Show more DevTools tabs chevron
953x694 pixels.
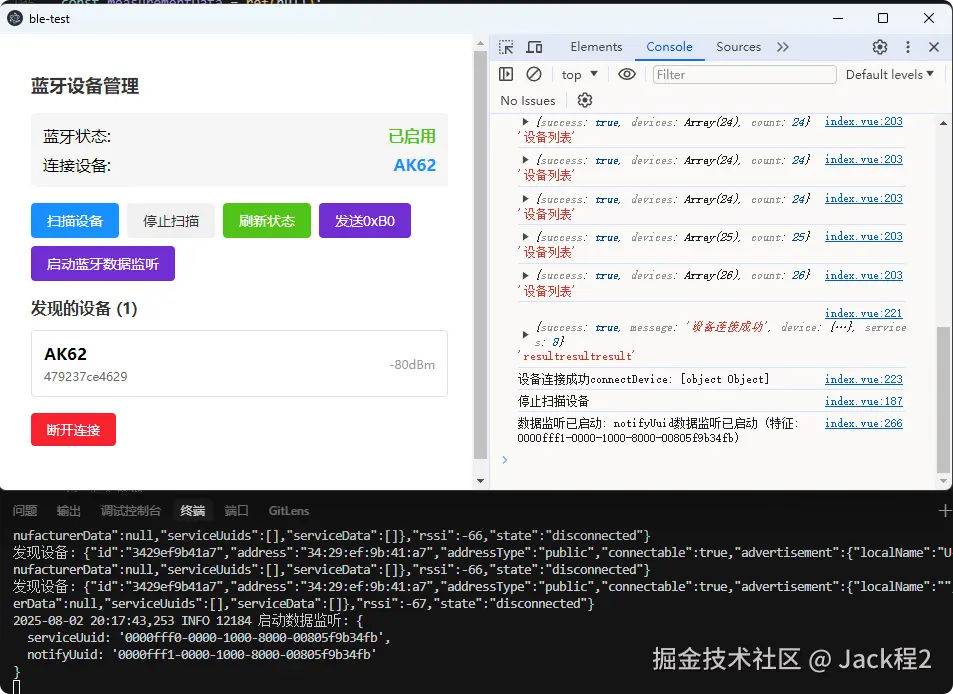(x=783, y=47)
